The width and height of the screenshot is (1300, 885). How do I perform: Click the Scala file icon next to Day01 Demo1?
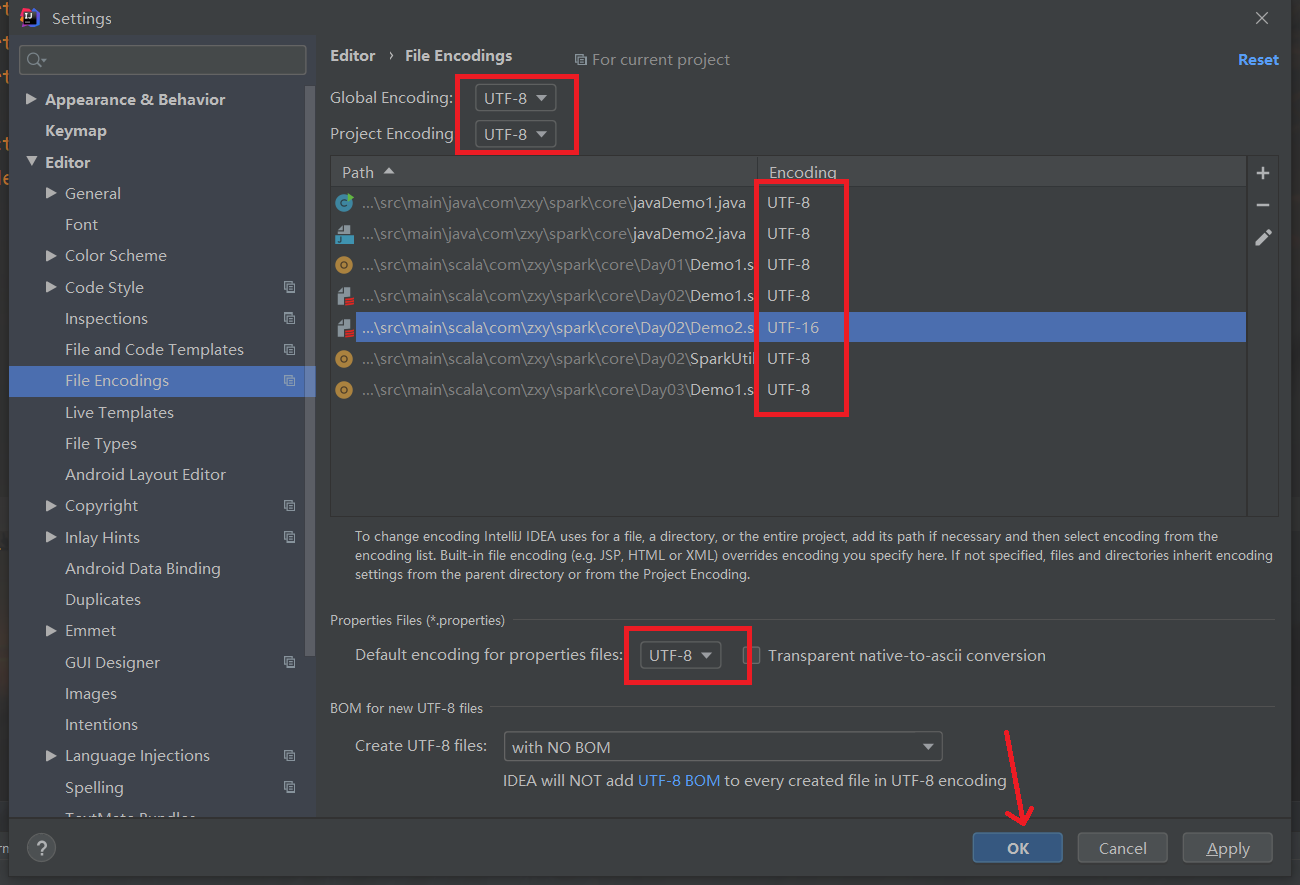344,264
